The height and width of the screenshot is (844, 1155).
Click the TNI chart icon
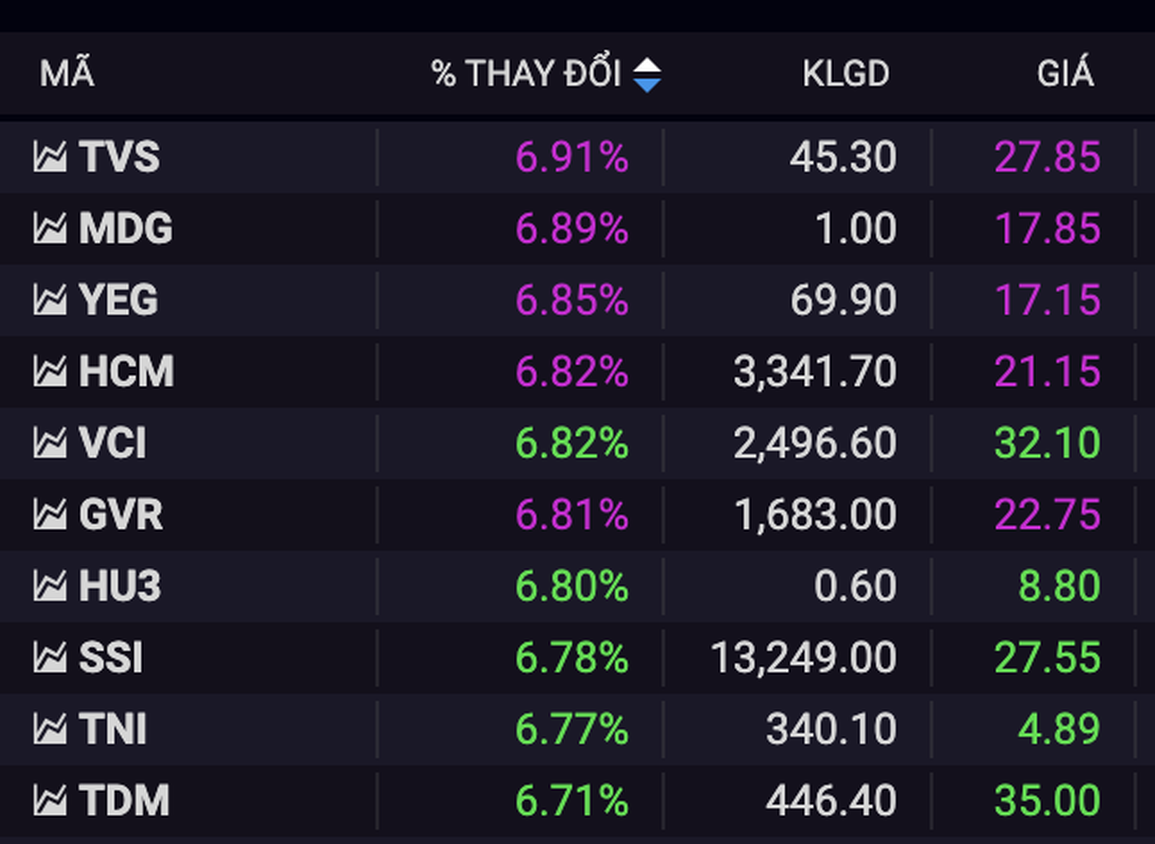coord(50,729)
